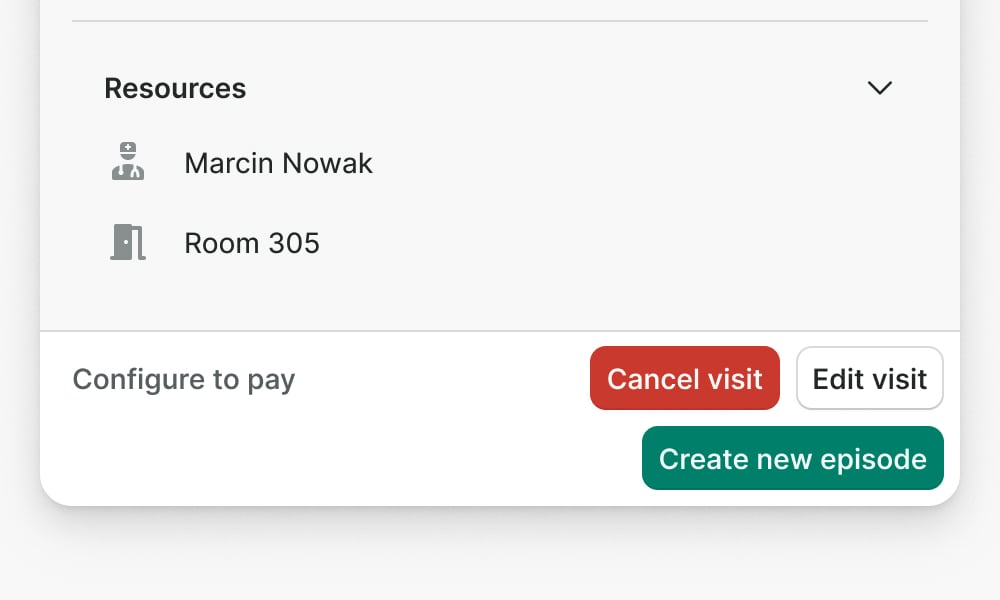
Task: Click the doctor icon beside Marcin Nowak
Action: coord(127,162)
